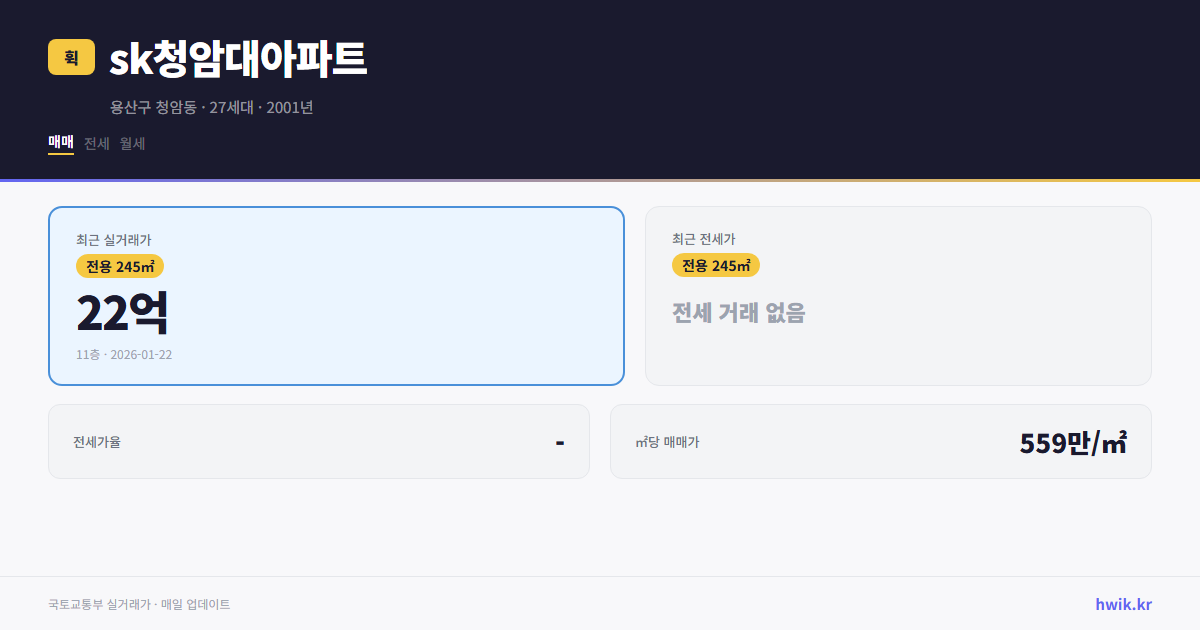
Task: Open the hwik.kr homepage link
Action: point(1122,603)
